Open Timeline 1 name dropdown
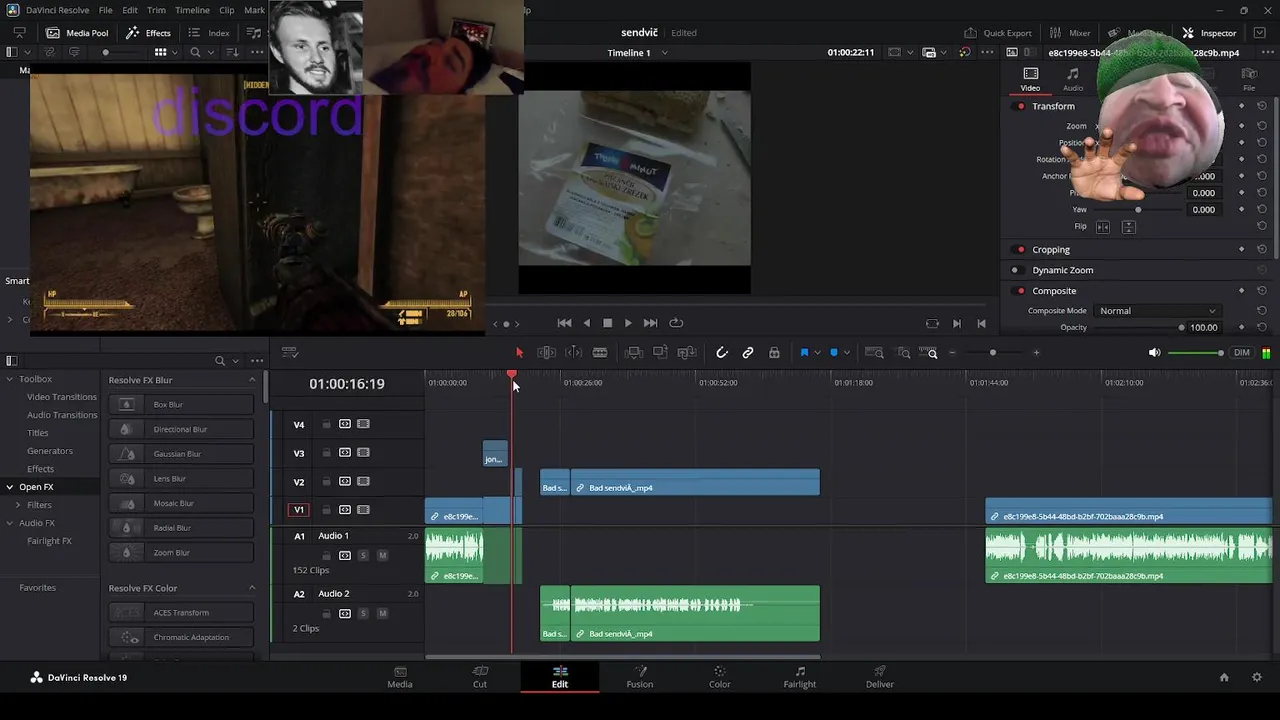 tap(664, 52)
